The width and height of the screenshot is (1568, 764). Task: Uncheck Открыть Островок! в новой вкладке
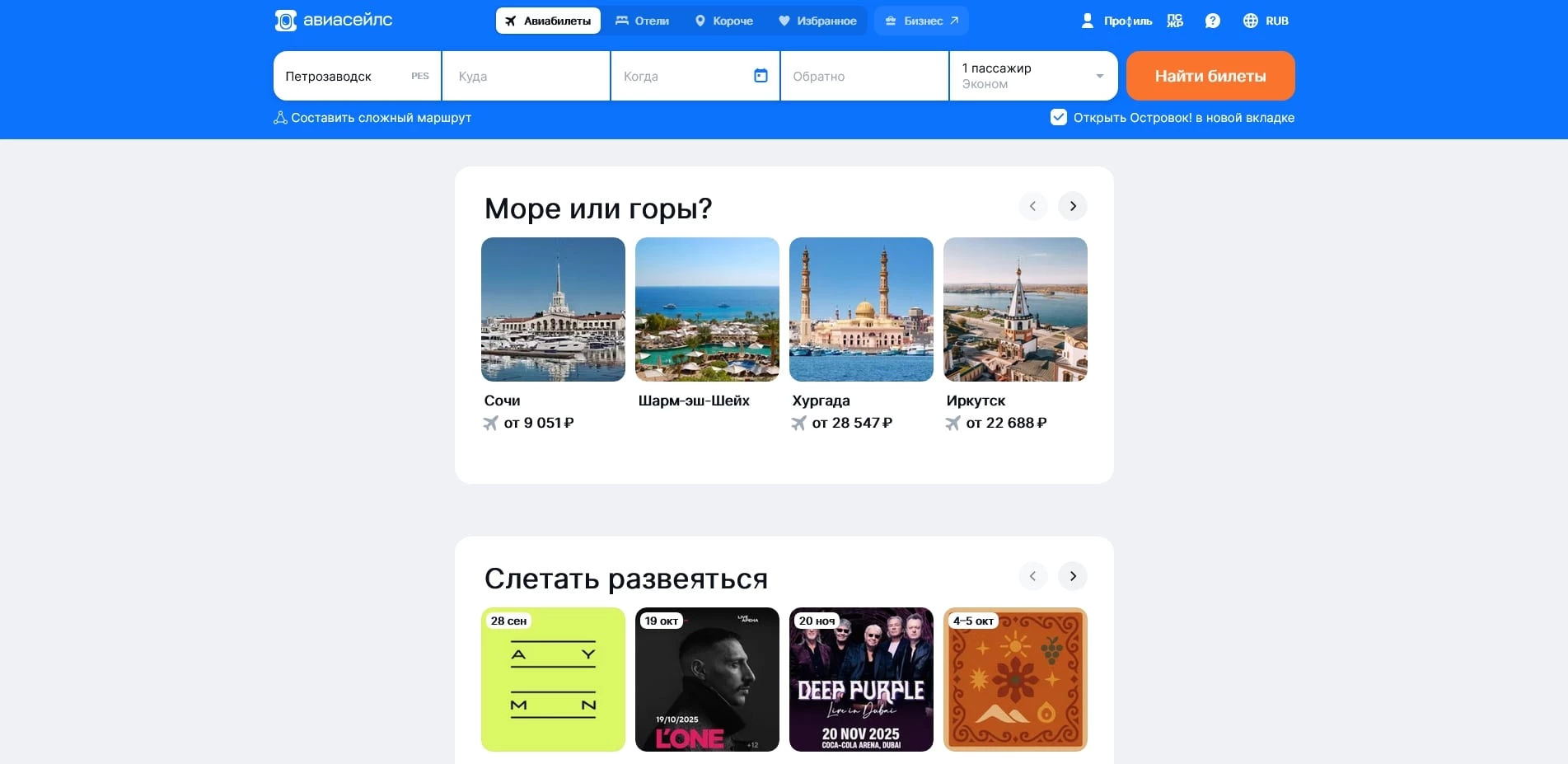1058,117
